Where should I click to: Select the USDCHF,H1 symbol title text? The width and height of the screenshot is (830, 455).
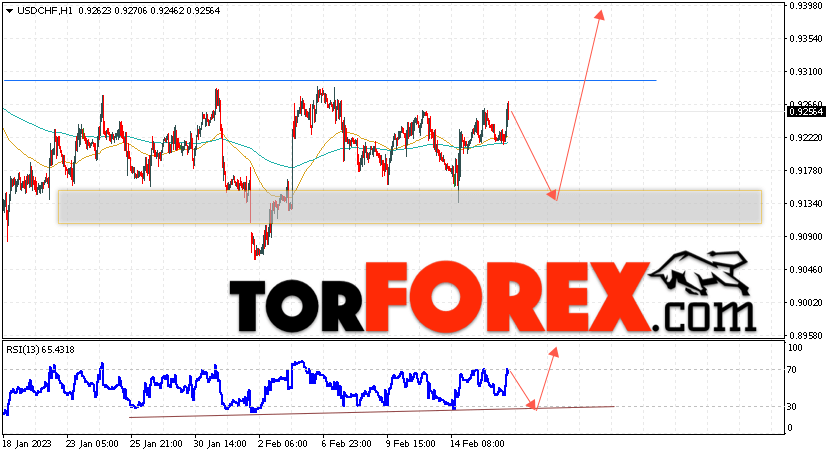coord(45,11)
